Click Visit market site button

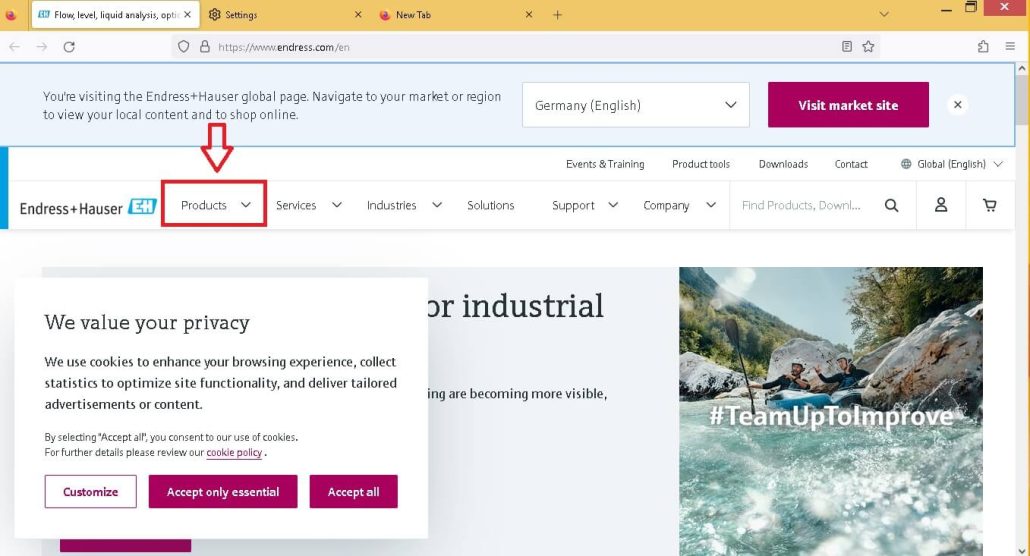coord(848,105)
